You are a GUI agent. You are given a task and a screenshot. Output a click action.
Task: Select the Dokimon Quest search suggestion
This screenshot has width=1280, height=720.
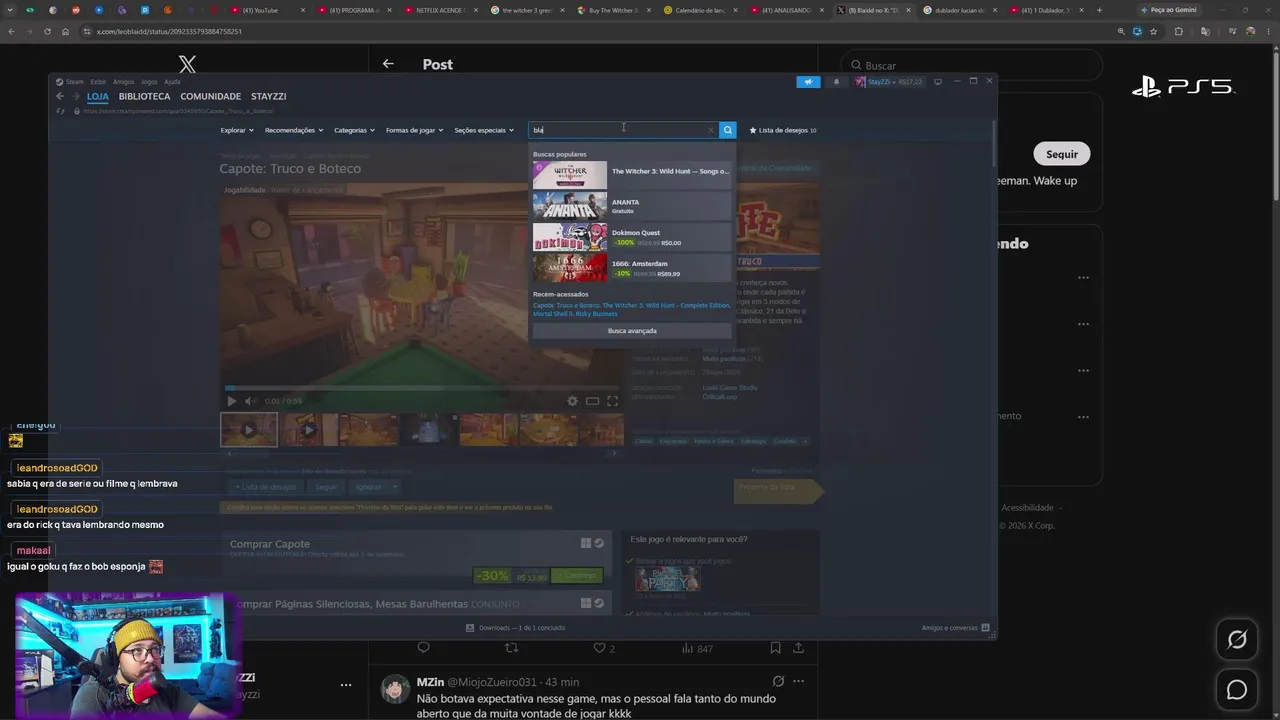(x=632, y=237)
